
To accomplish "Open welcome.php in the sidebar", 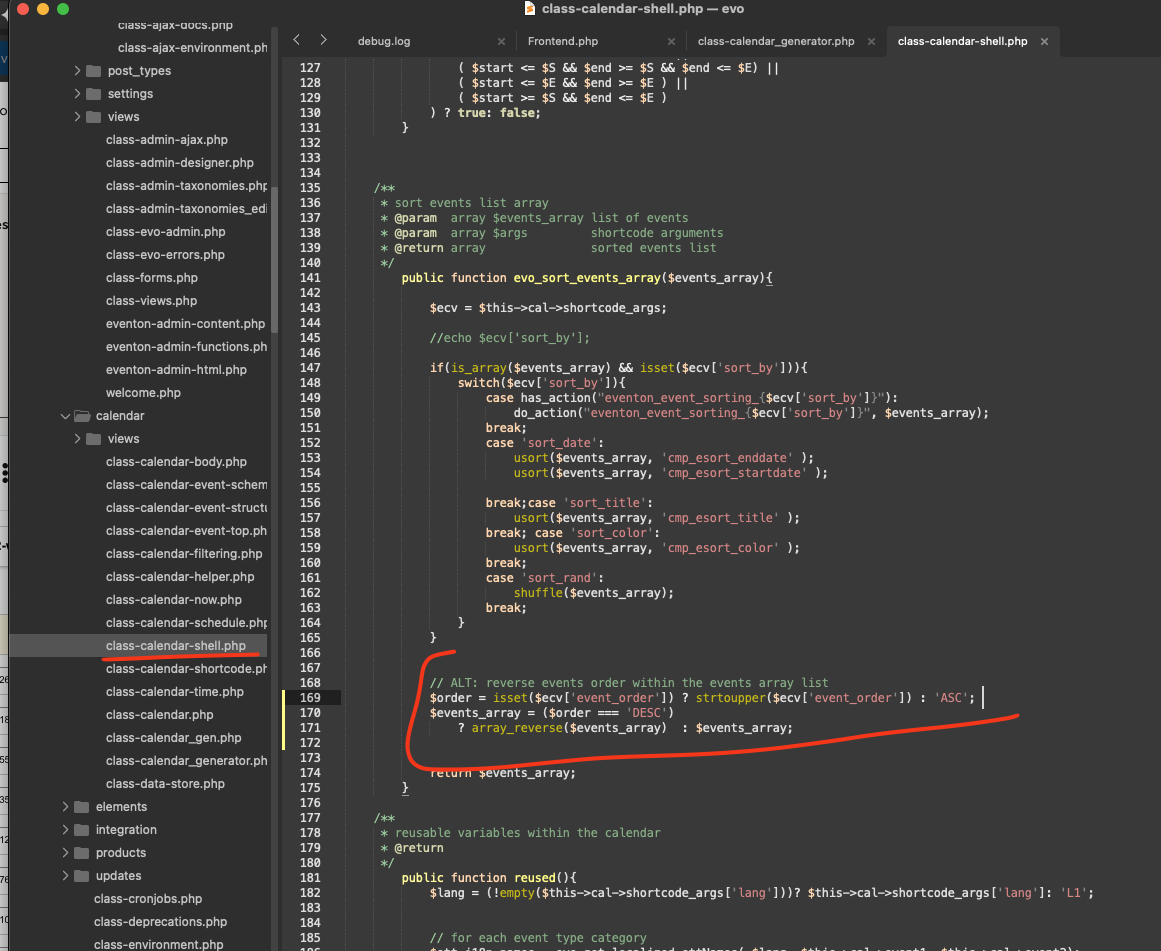I will point(143,393).
